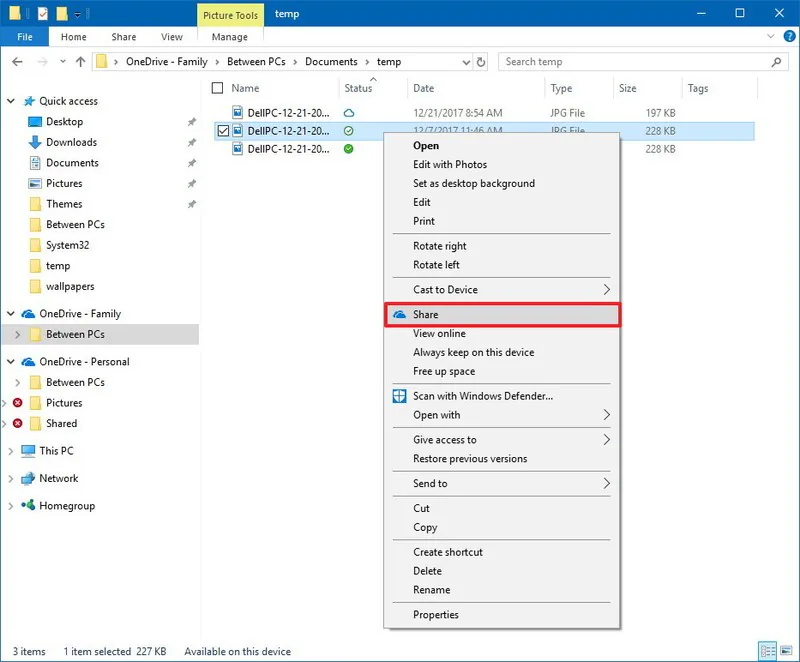The height and width of the screenshot is (662, 800).
Task: Choose Share in the context menu
Action: coord(502,315)
